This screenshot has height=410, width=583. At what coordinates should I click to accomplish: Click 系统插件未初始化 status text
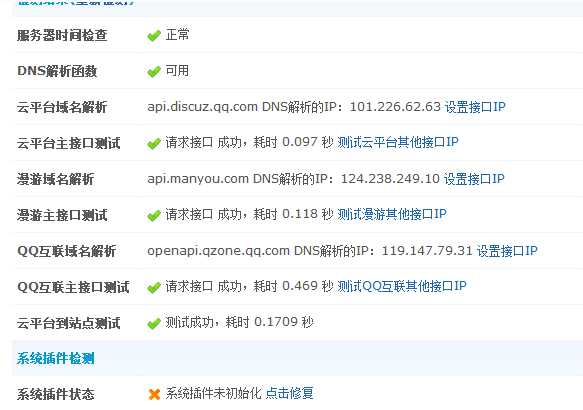pos(213,393)
